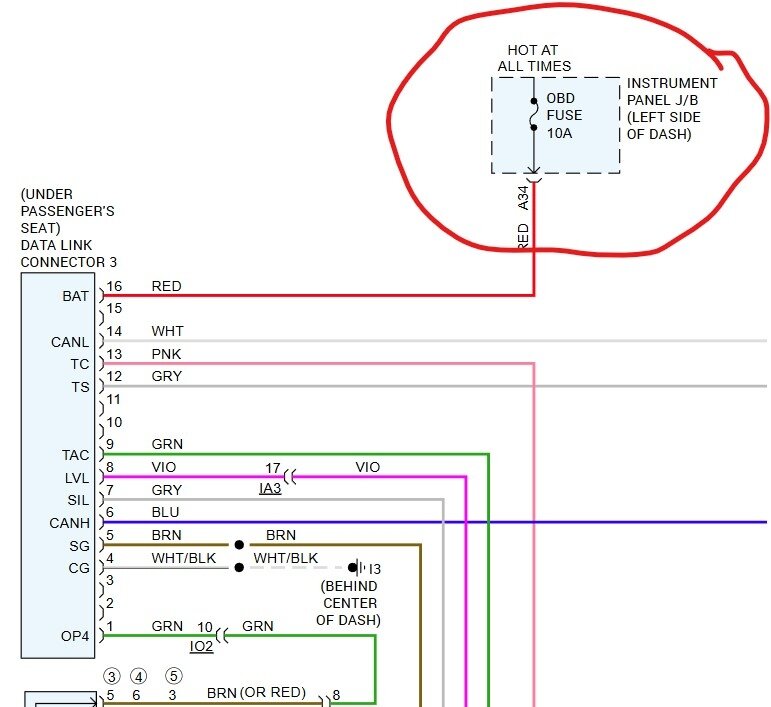
Task: Click the OP4 pin label
Action: coord(75,636)
